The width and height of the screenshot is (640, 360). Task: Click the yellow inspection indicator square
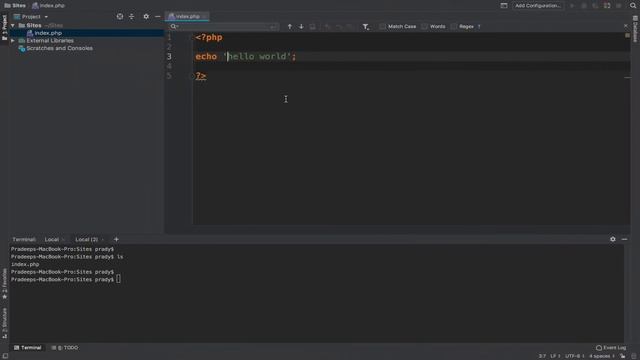tap(627, 36)
